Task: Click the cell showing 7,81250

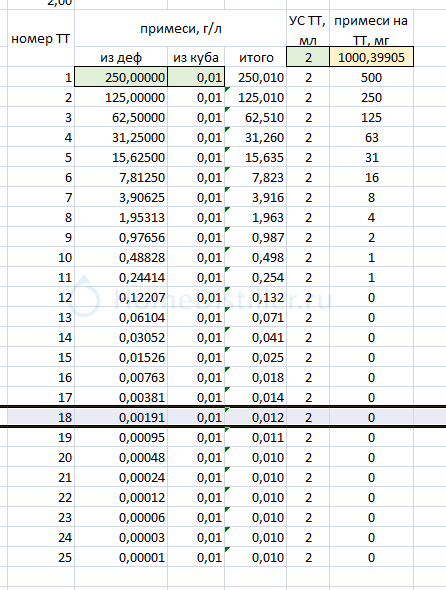Action: tap(121, 177)
